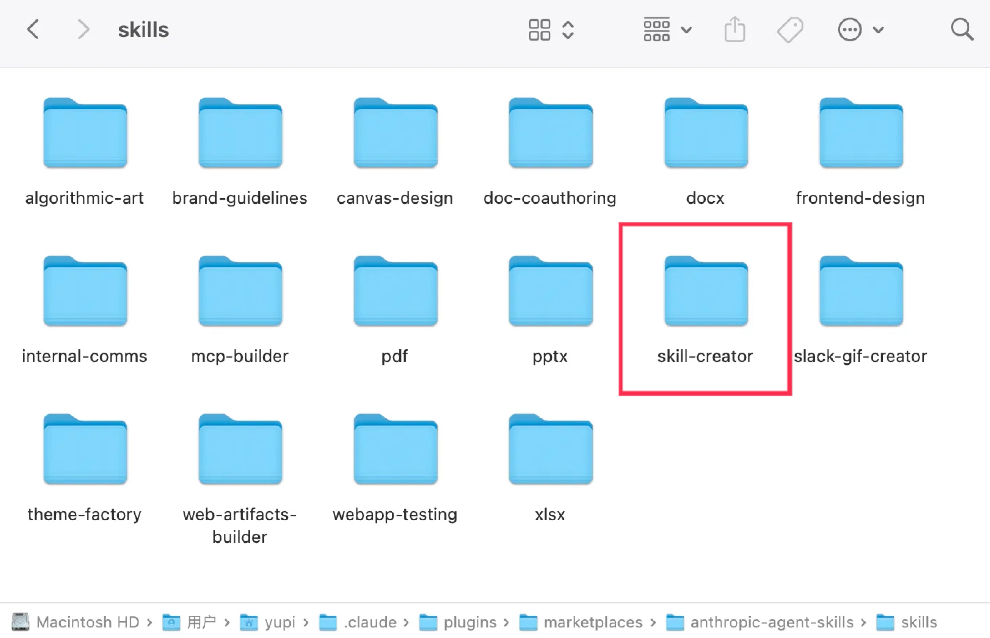
Task: Select the web-artifacts-builder folder icon
Action: click(x=241, y=449)
